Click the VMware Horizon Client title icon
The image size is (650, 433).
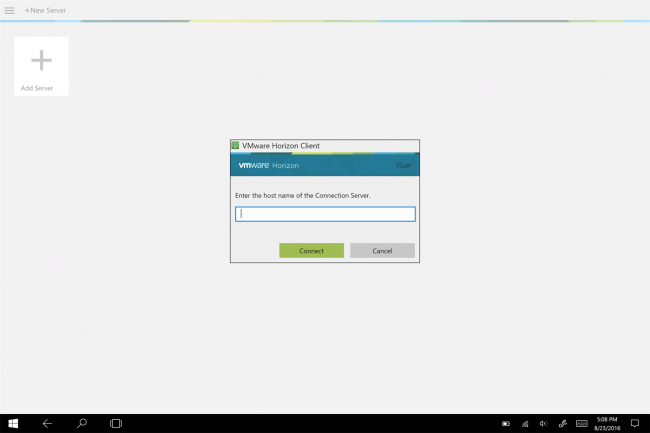click(x=235, y=145)
